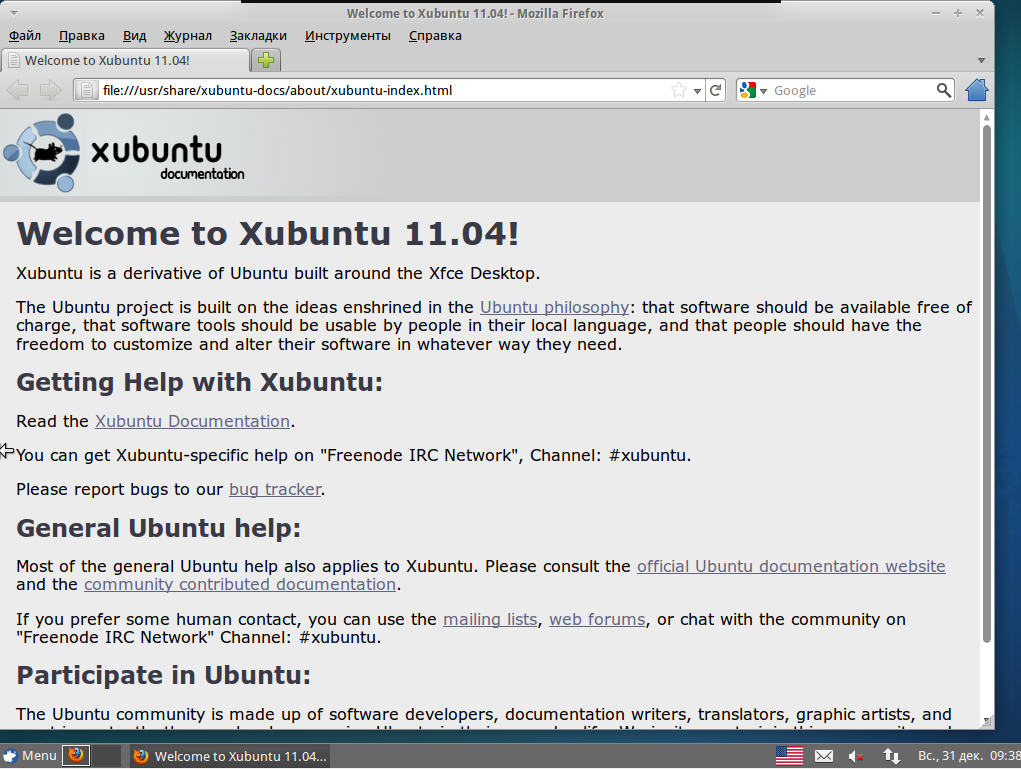Image resolution: width=1021 pixels, height=769 pixels.
Task: Open the Инструменты menu
Action: pos(348,36)
